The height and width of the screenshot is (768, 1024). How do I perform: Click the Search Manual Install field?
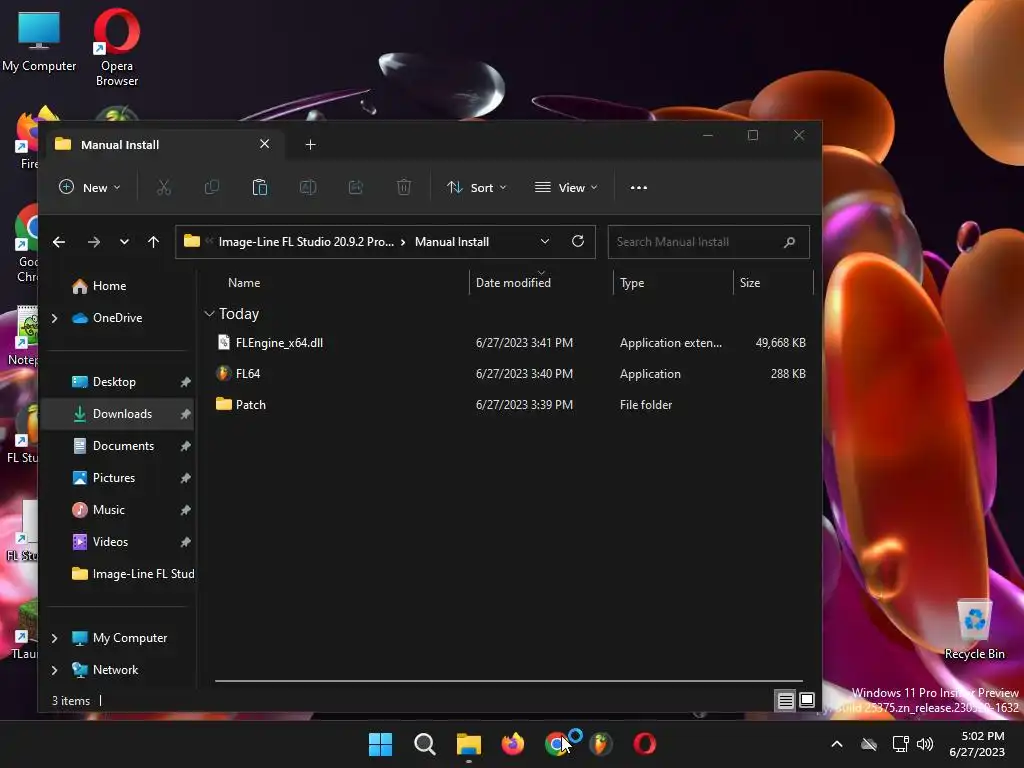pos(709,242)
